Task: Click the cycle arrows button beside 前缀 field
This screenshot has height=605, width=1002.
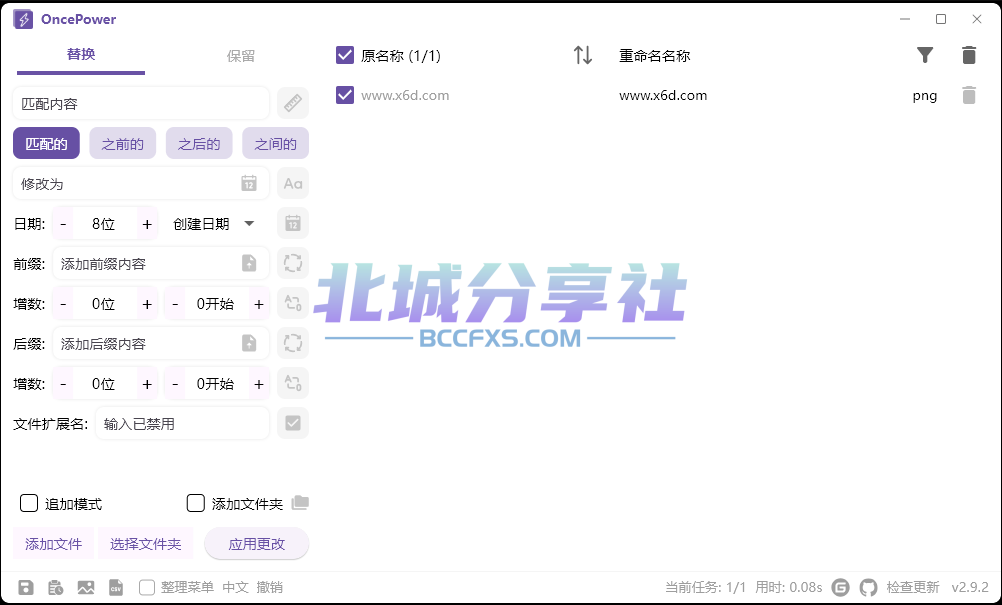Action: [293, 263]
